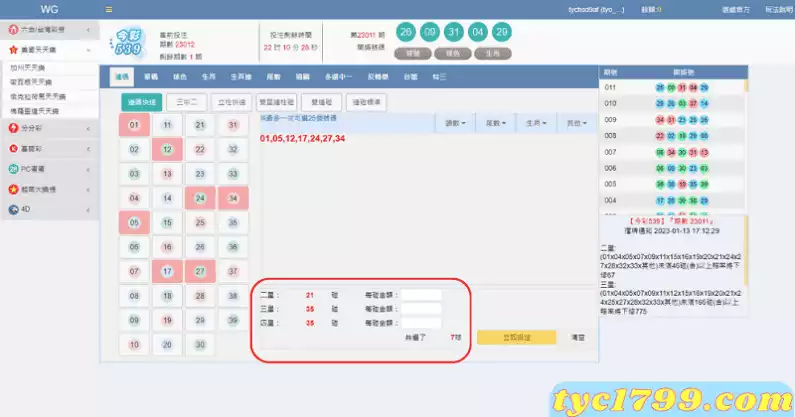Toggle number 24 off

click(200, 198)
